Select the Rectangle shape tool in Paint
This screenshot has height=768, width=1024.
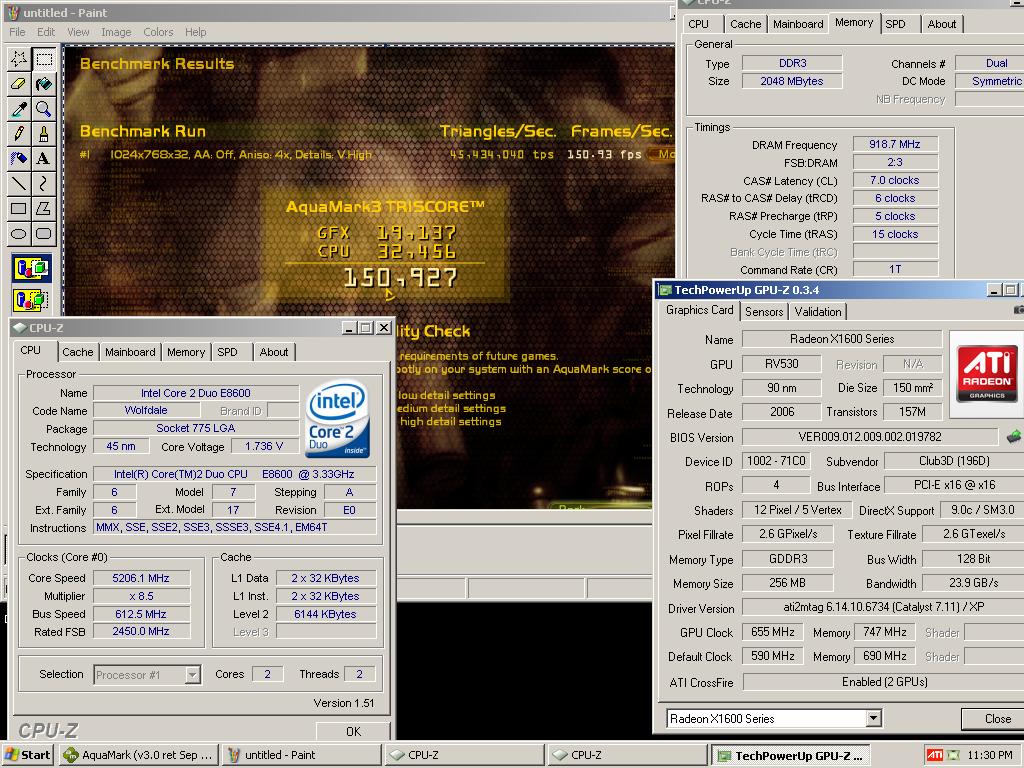click(19, 208)
